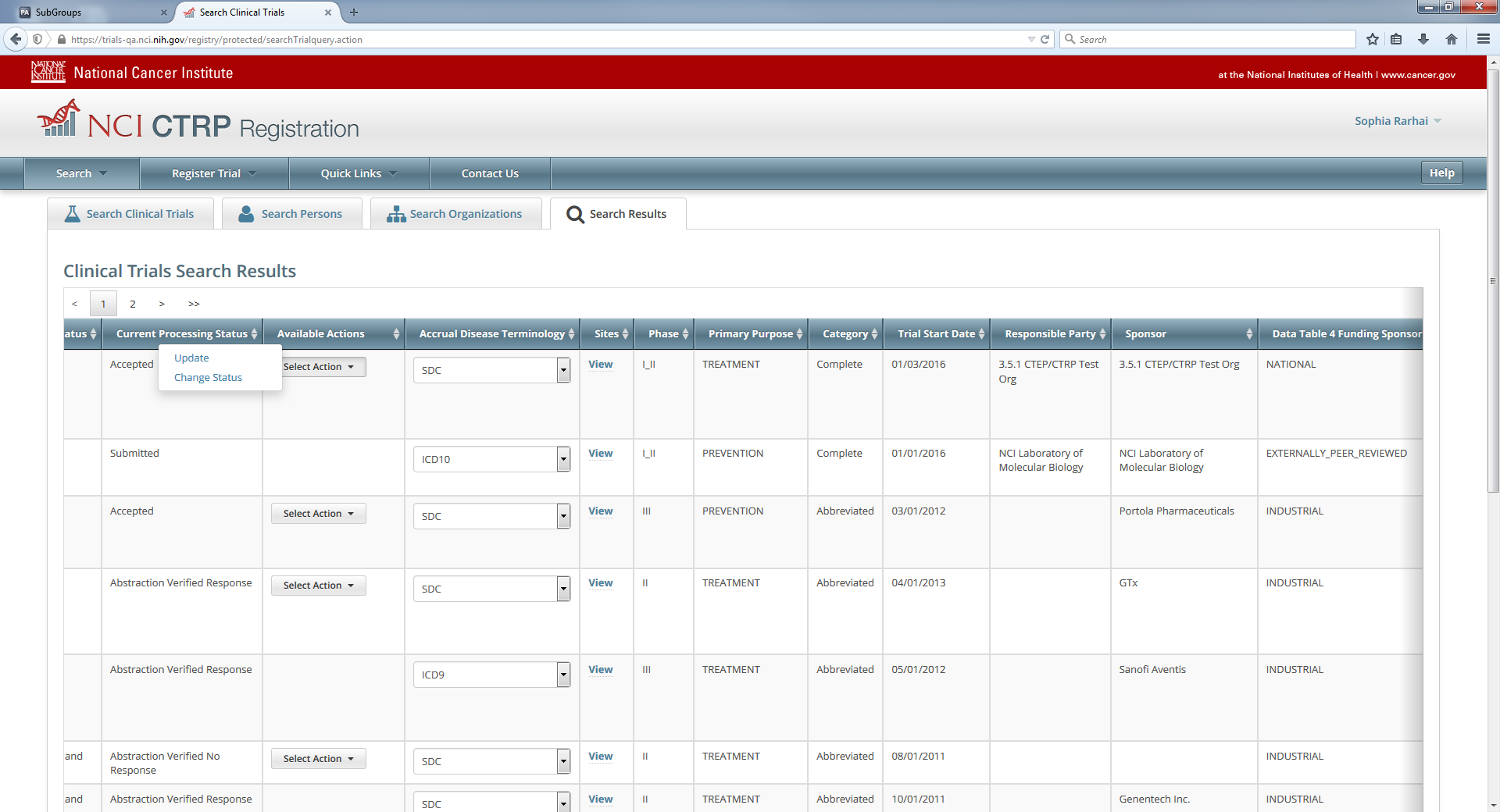Click the NCI CTRP Registration logo
The width and height of the screenshot is (1500, 812).
tap(198, 123)
